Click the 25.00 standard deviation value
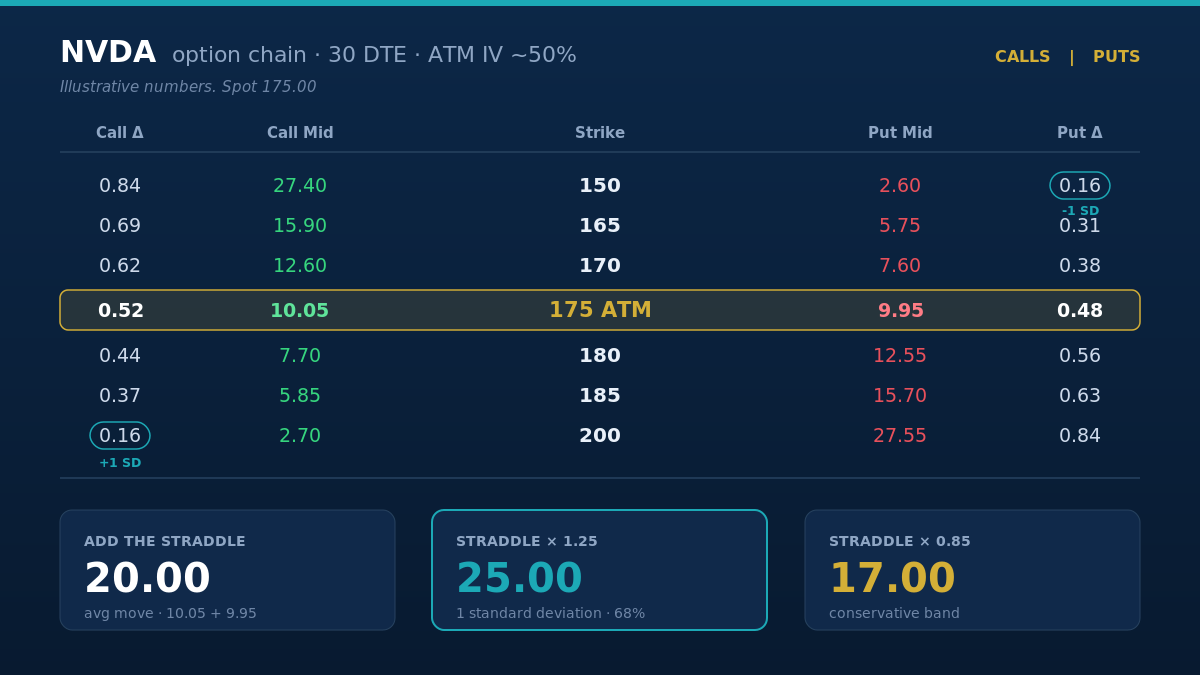1200x675 pixels. tap(519, 579)
